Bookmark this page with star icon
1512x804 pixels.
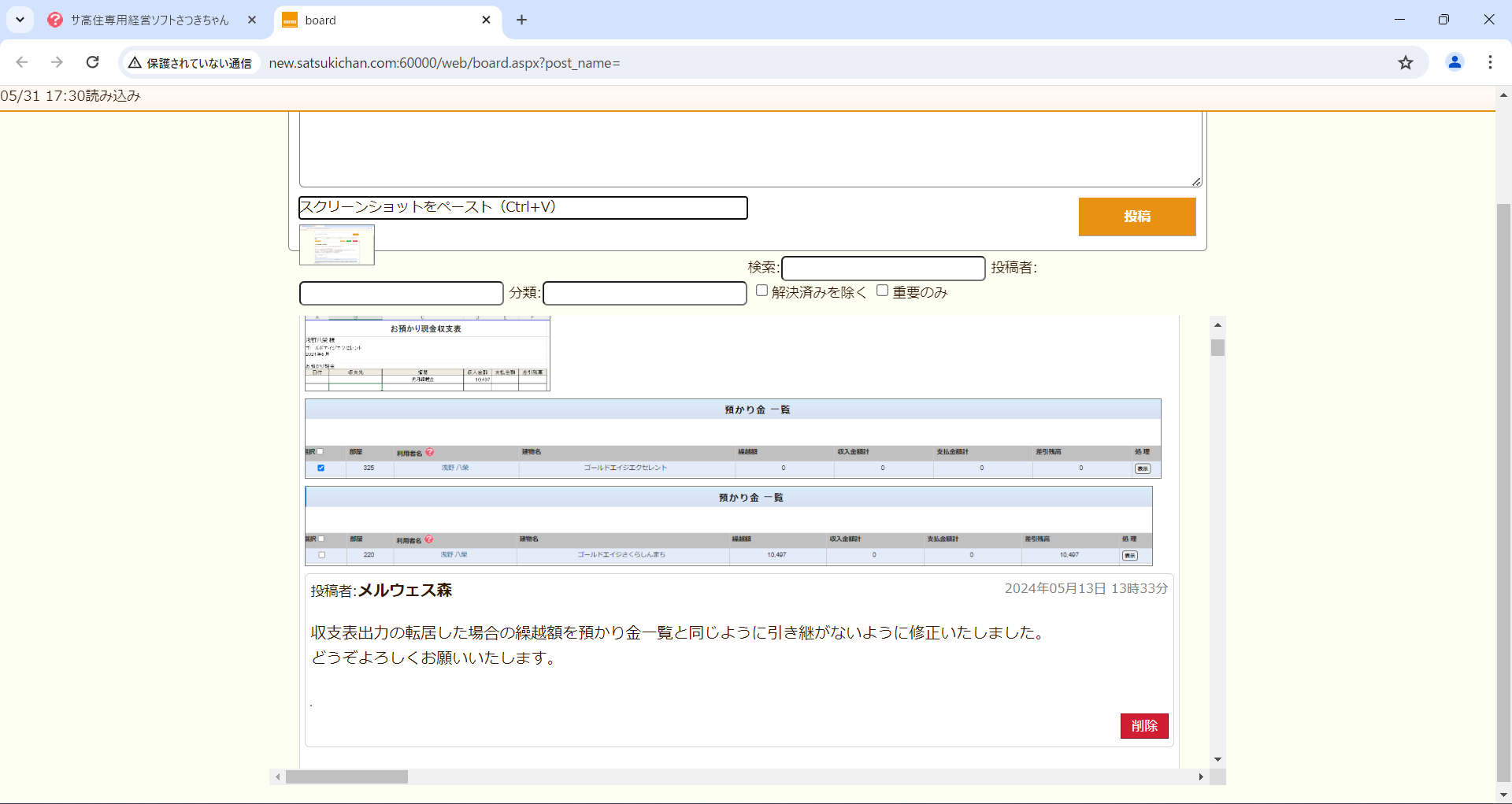(x=1406, y=62)
